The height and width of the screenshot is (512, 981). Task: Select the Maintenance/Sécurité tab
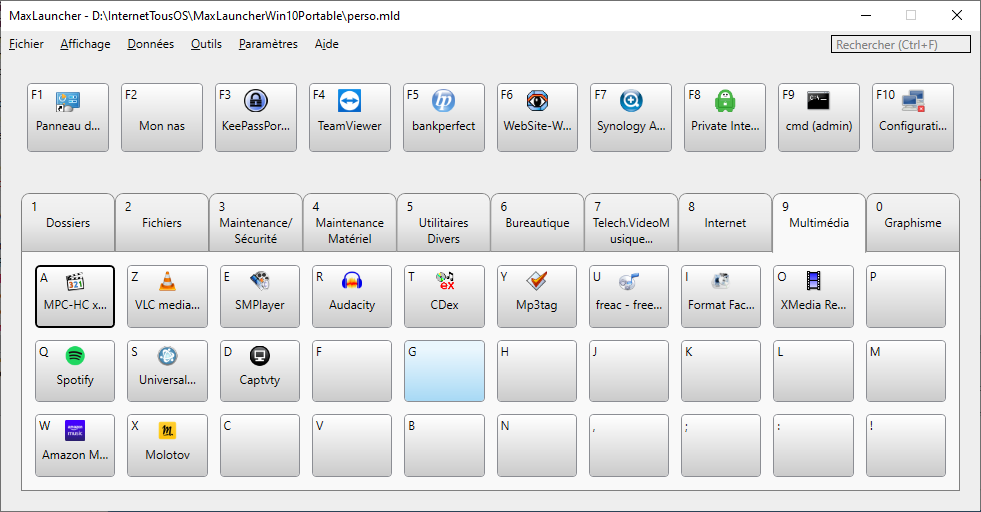click(x=256, y=222)
